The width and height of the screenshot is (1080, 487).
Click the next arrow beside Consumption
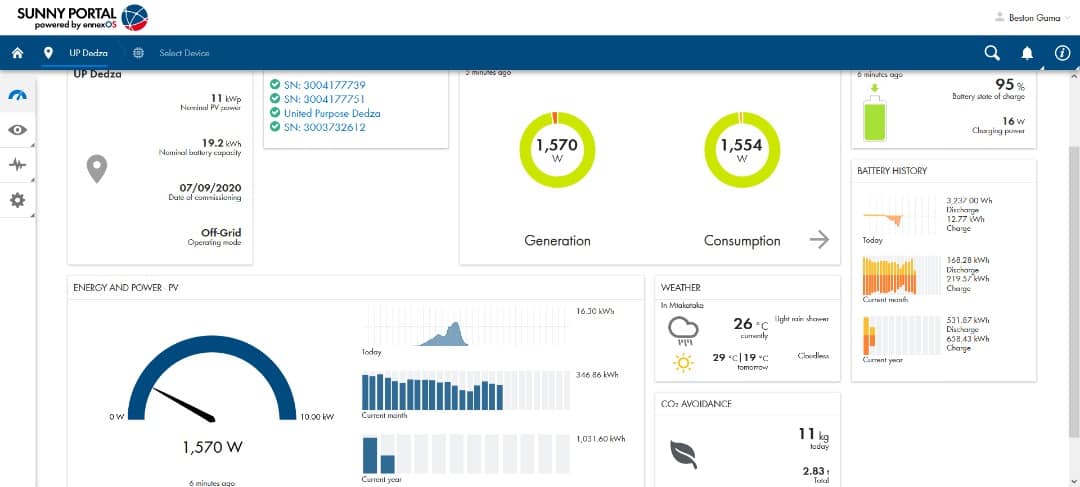(x=819, y=239)
